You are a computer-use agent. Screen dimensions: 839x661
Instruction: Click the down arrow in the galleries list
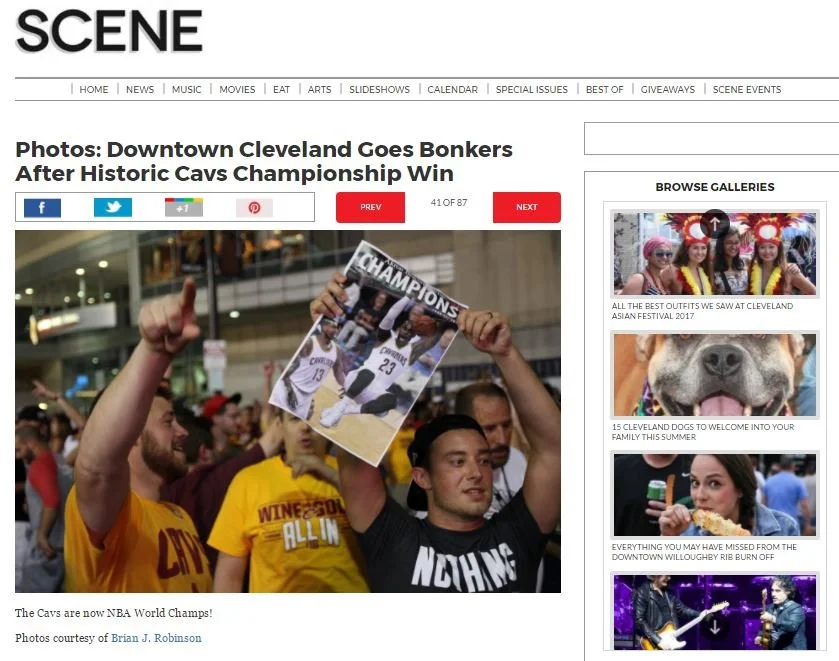pos(715,627)
